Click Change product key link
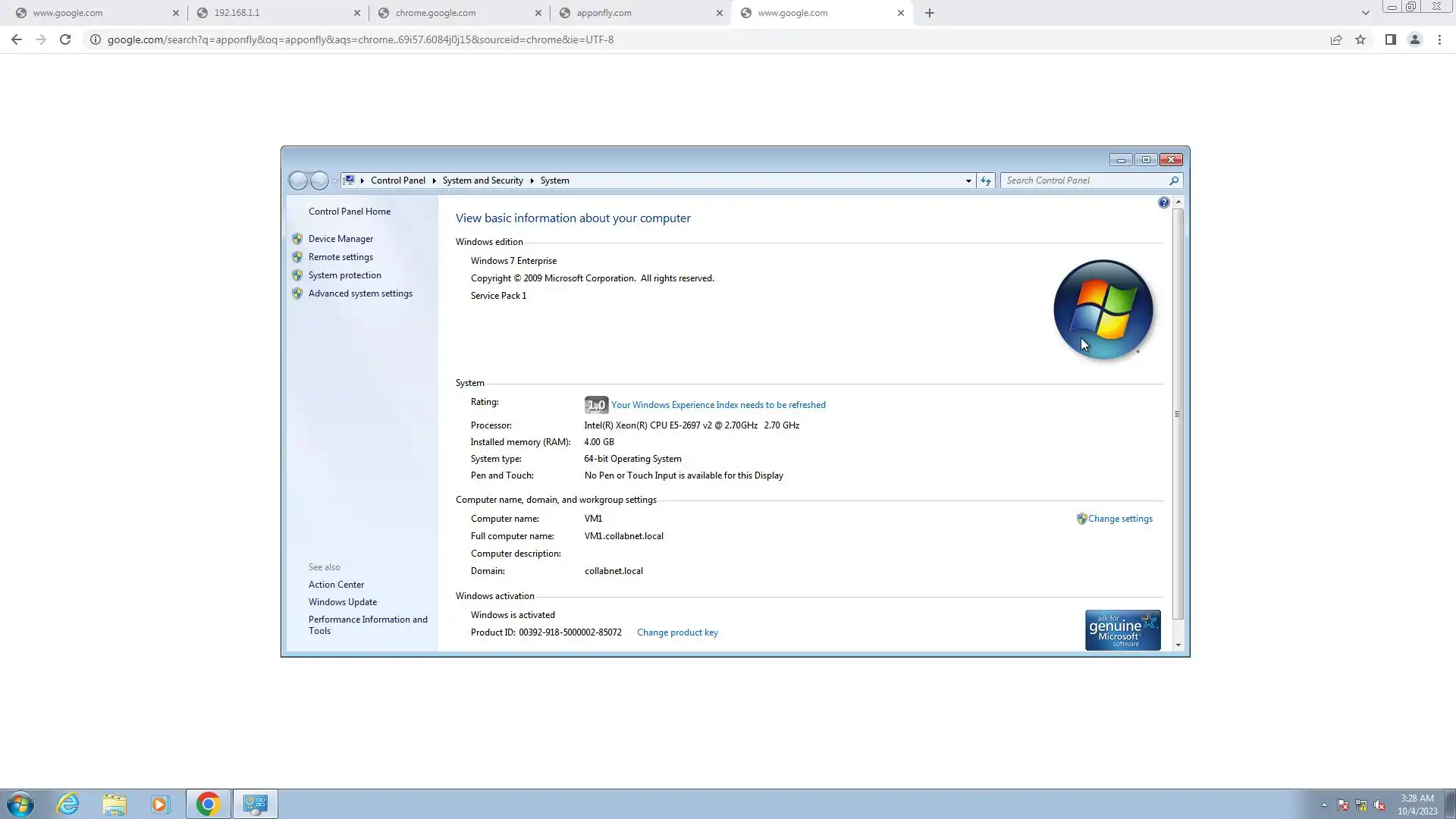Viewport: 1456px width, 819px height. coord(677,632)
